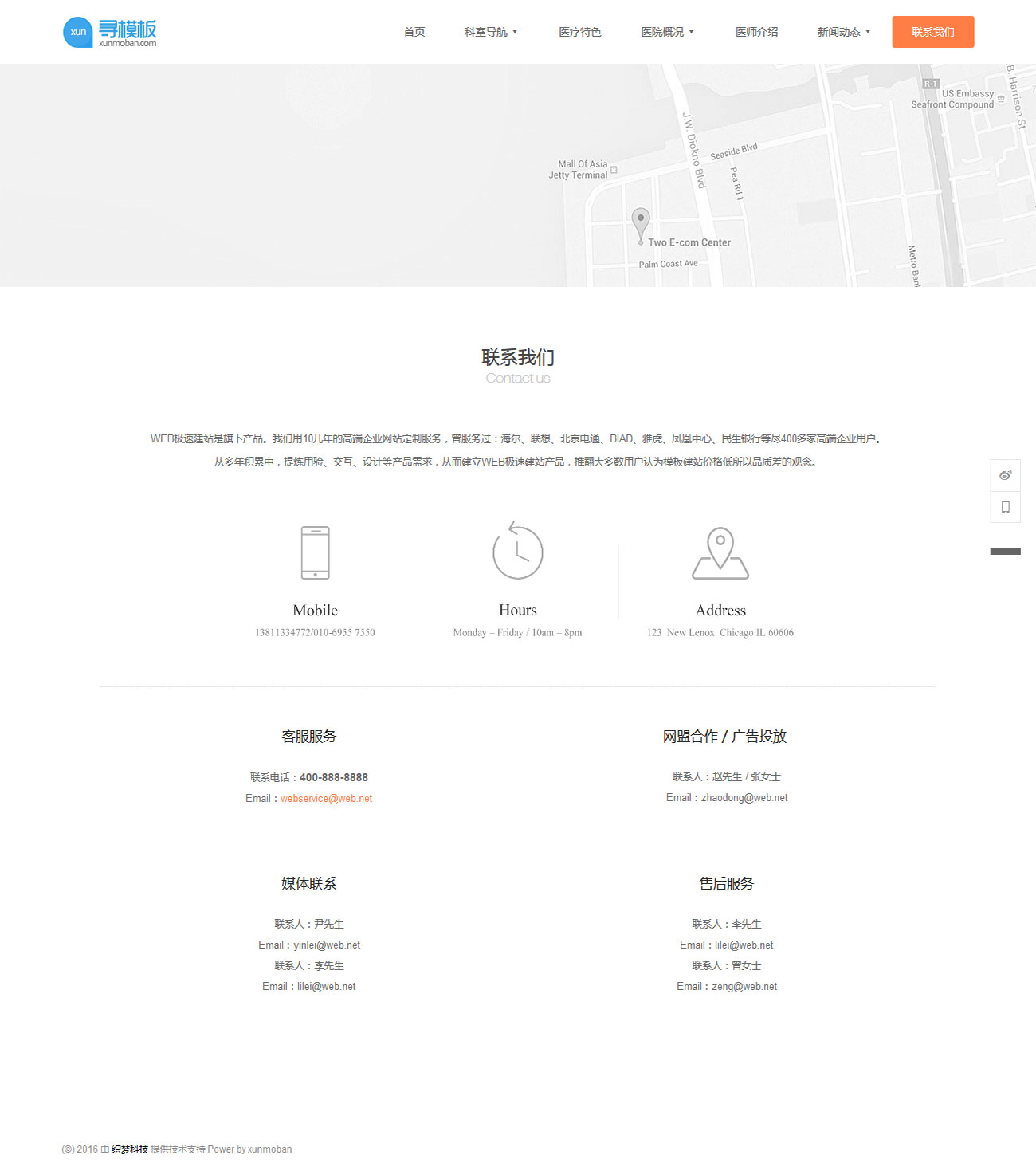This screenshot has height=1167, width=1036.
Task: Click the xunmoban logo
Action: [x=110, y=32]
